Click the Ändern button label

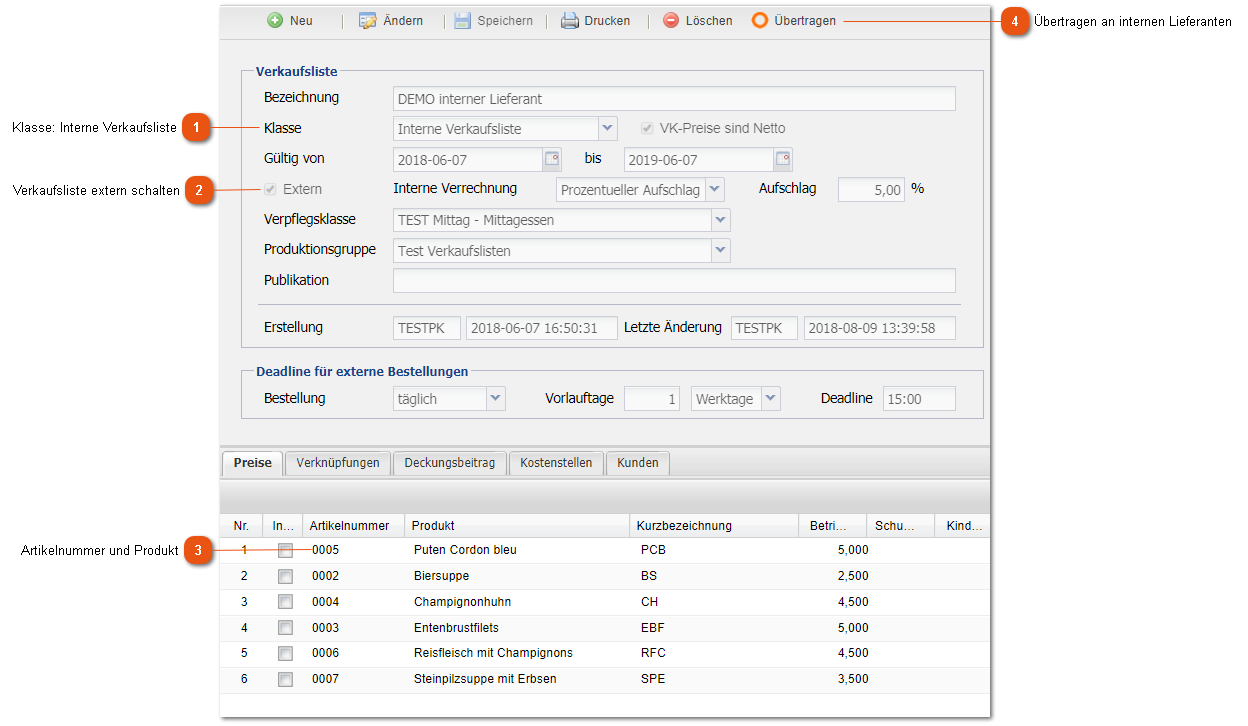click(x=403, y=21)
